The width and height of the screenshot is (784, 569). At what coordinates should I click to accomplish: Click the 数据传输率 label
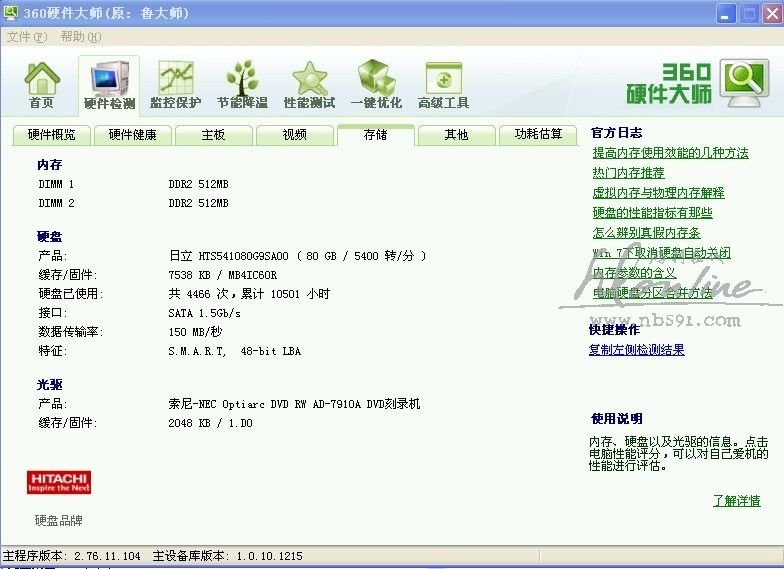point(70,332)
